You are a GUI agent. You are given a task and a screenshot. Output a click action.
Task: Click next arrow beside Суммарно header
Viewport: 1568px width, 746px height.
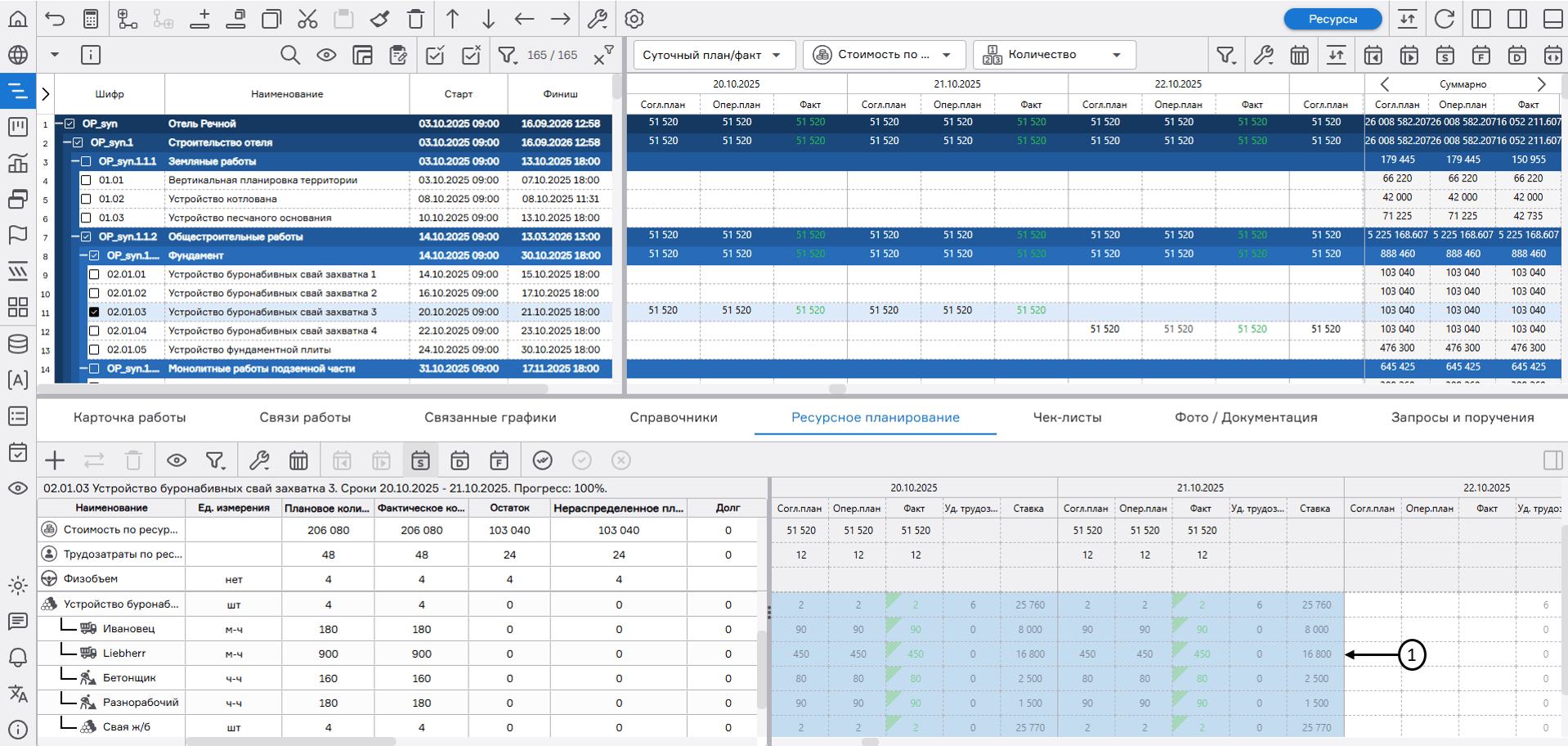click(1541, 84)
